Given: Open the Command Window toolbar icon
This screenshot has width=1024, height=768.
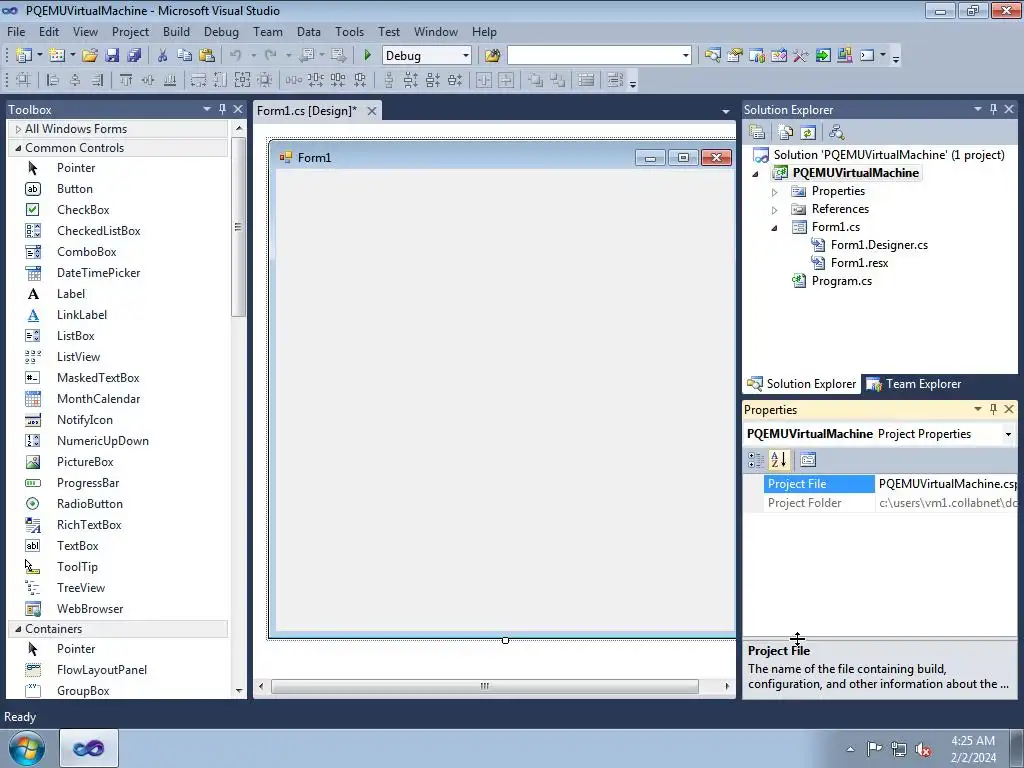Looking at the screenshot, I should coord(867,56).
